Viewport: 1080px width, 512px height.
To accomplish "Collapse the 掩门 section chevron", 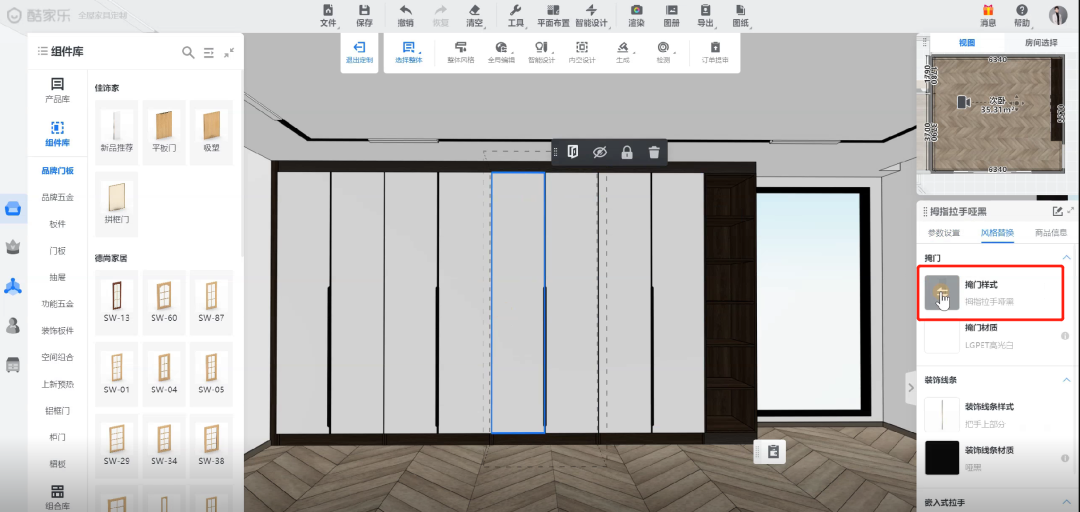I will pyautogui.click(x=1066, y=258).
